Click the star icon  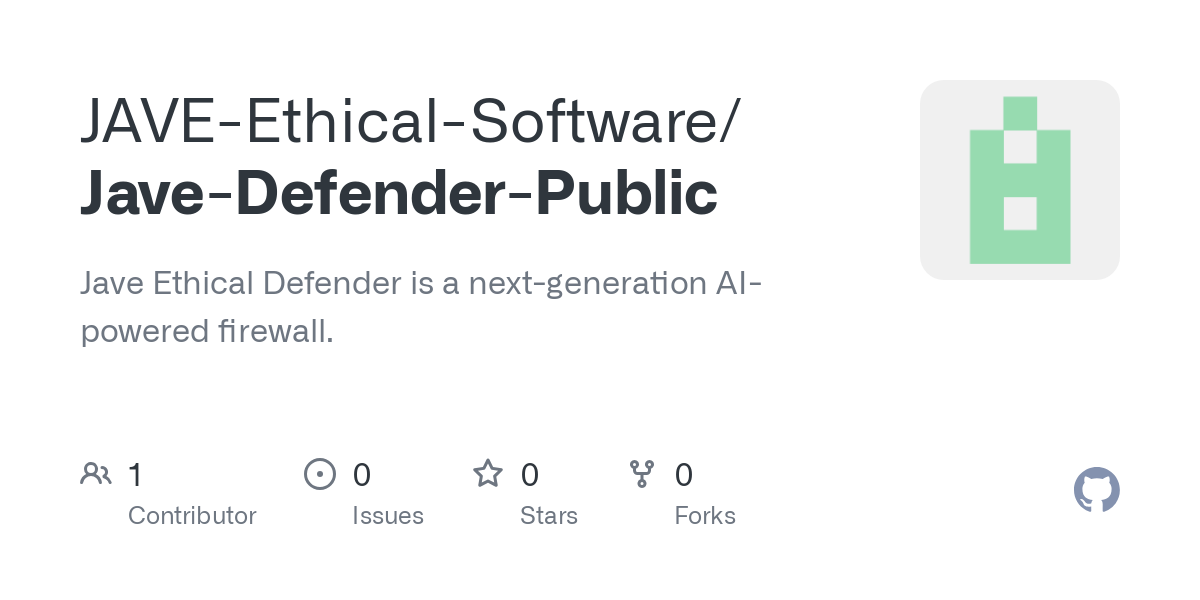(x=488, y=473)
